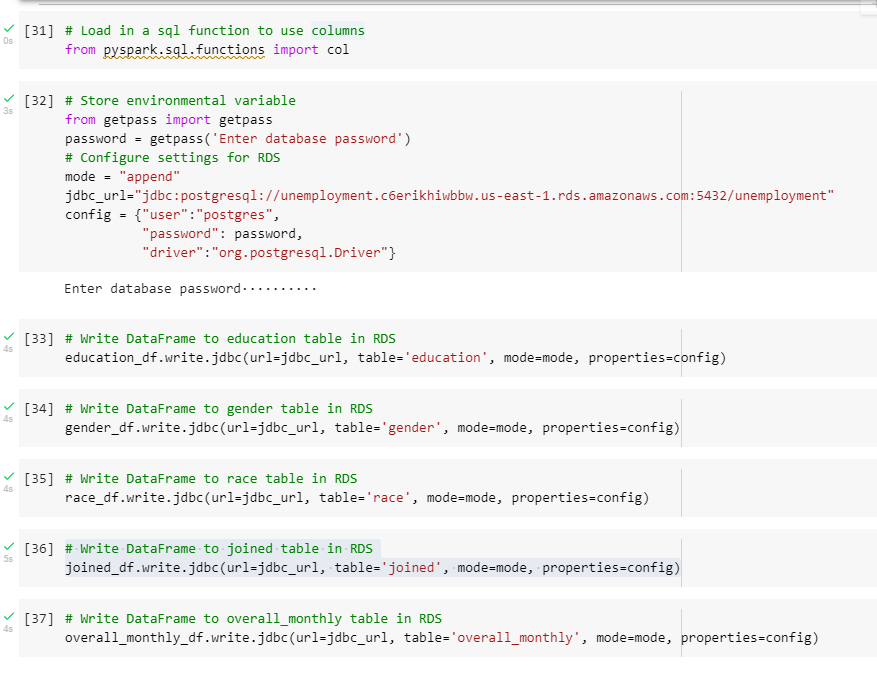Click 'Configure settings for RDS' comment
Image resolution: width=877 pixels, height=675 pixels.
point(172,158)
